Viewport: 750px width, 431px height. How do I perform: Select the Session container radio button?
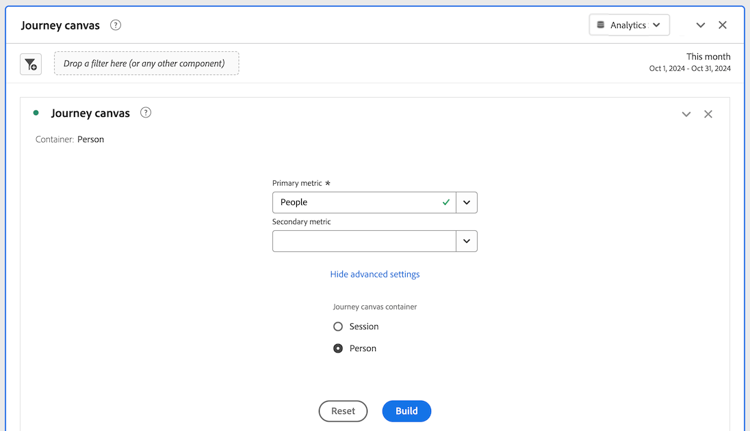pos(338,326)
